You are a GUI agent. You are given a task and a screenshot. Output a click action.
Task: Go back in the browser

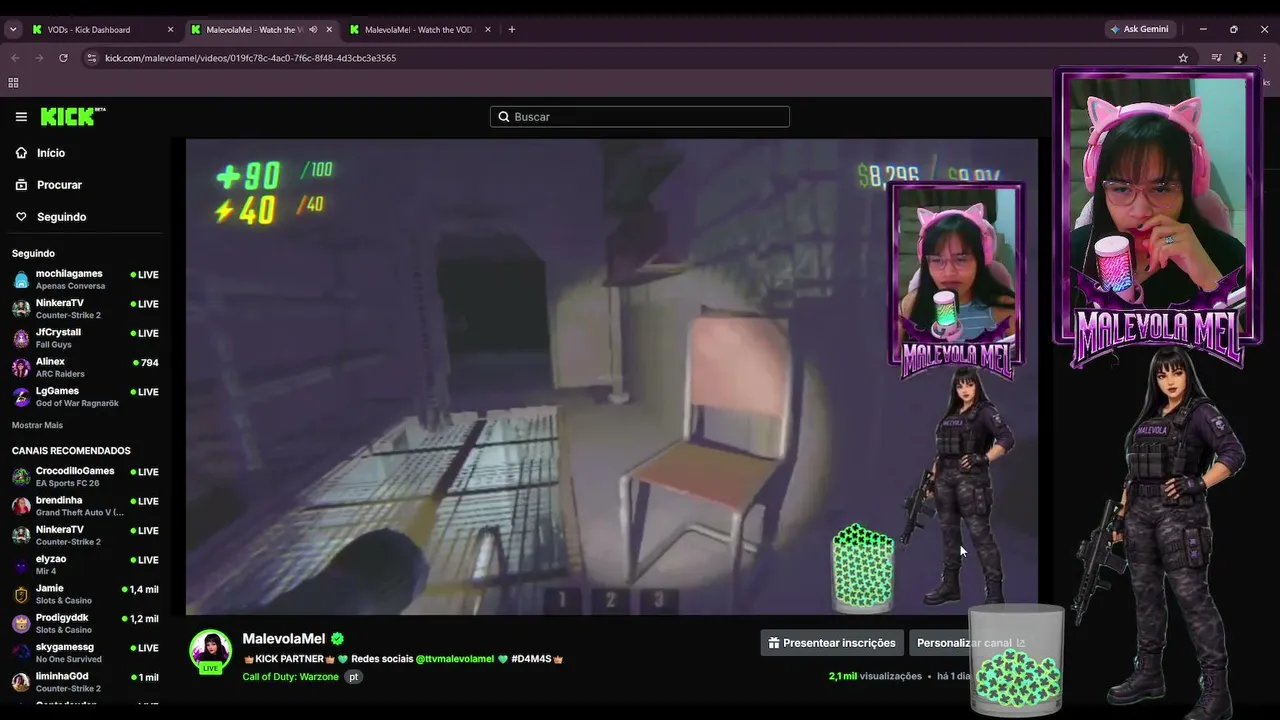(15, 58)
